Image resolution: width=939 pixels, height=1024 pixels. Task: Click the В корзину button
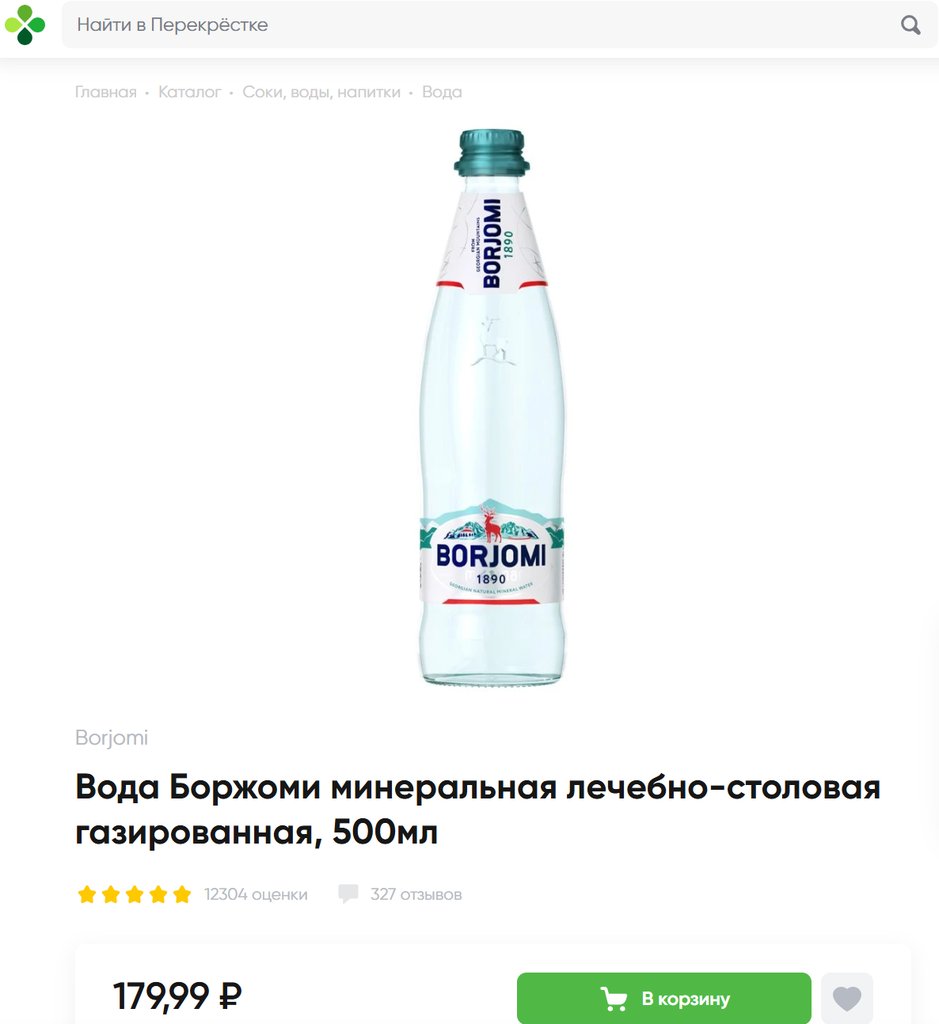click(663, 998)
